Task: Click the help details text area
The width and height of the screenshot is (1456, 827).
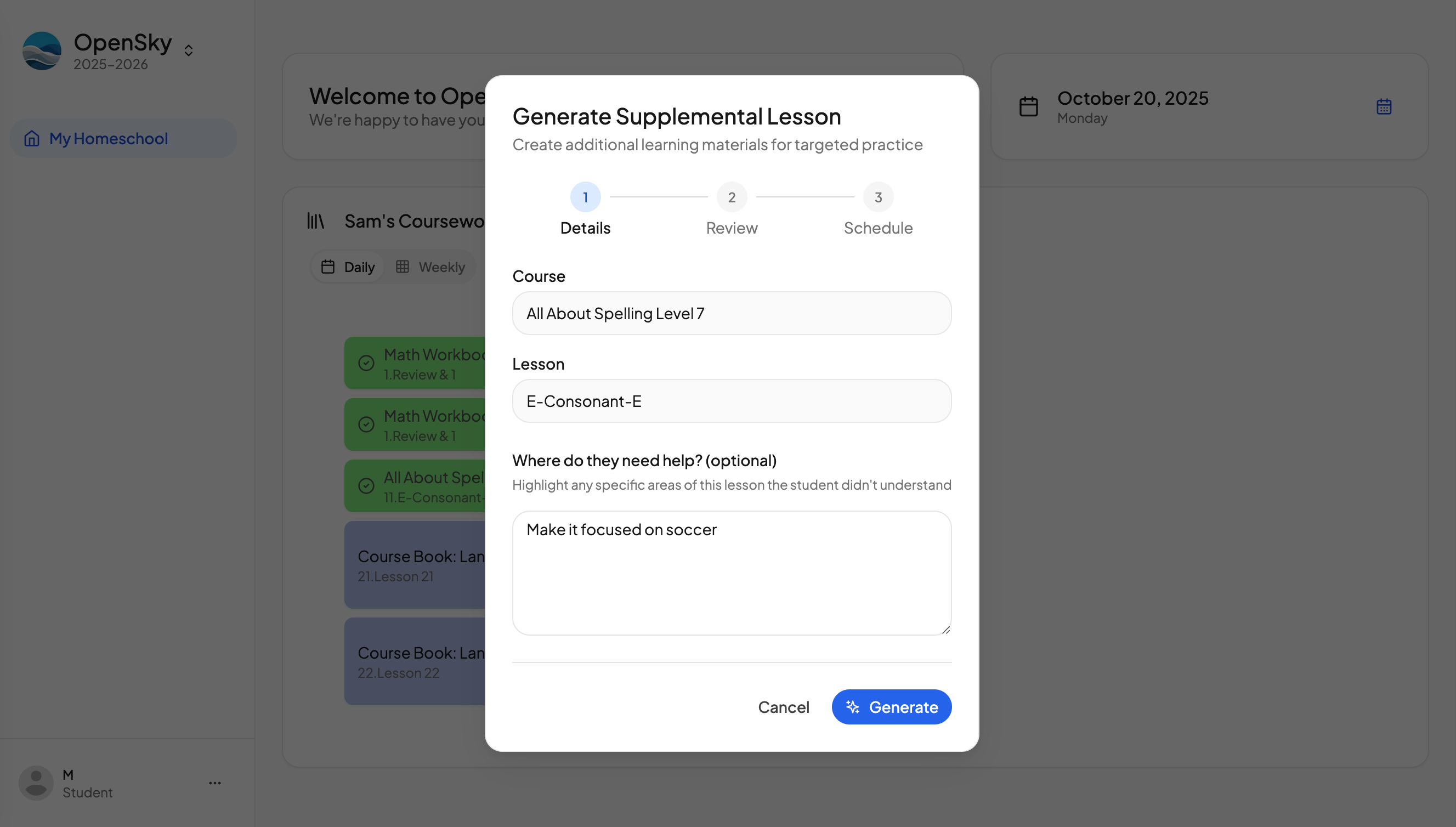Action: tap(732, 573)
